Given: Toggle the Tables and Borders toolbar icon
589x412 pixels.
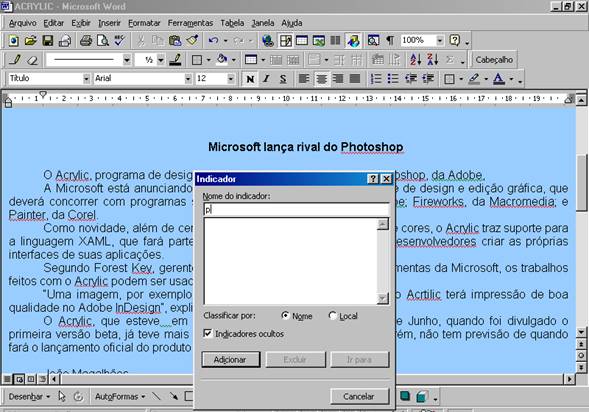Looking at the screenshot, I should pos(285,41).
